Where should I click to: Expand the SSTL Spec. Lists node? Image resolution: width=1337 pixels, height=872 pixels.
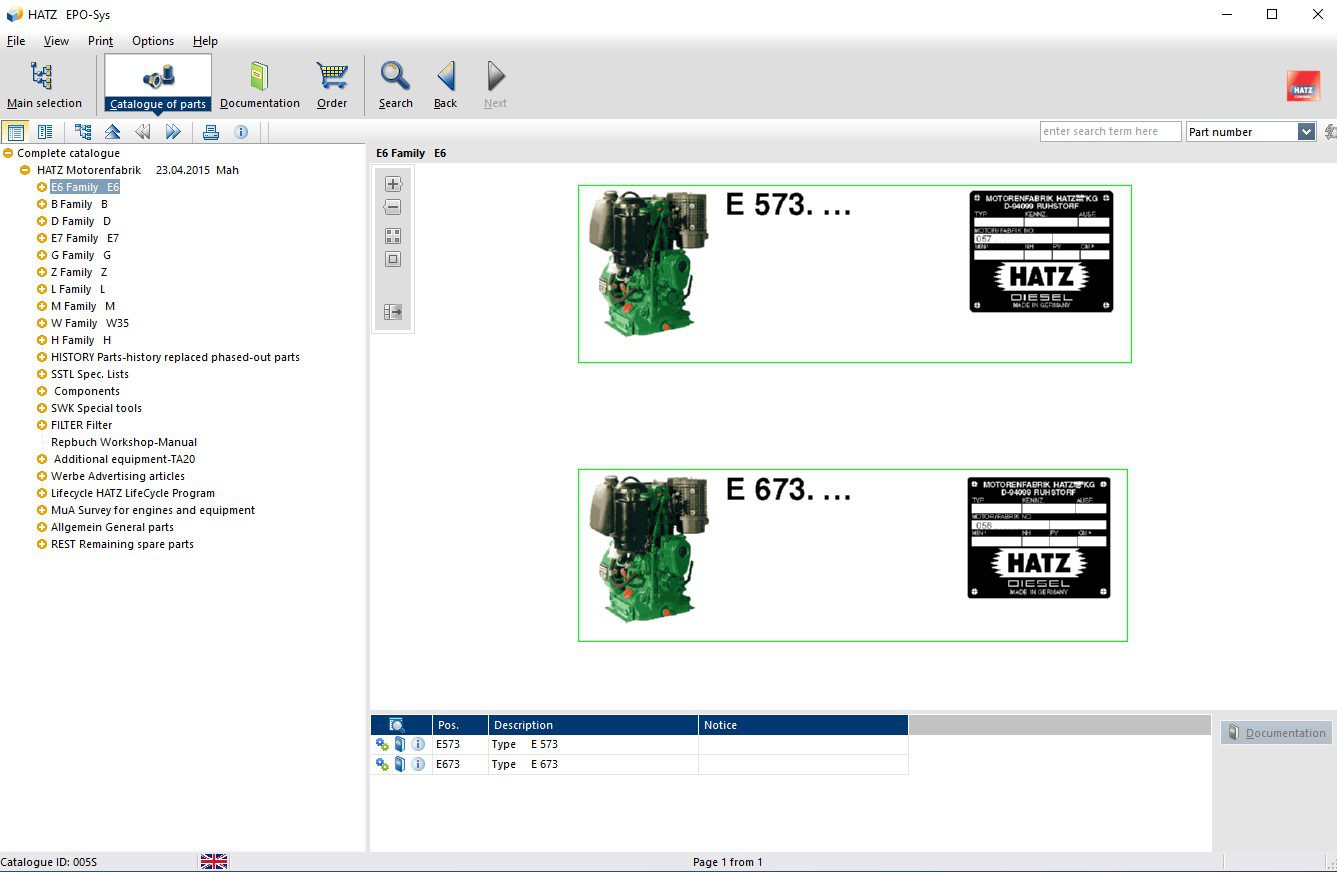pos(42,374)
